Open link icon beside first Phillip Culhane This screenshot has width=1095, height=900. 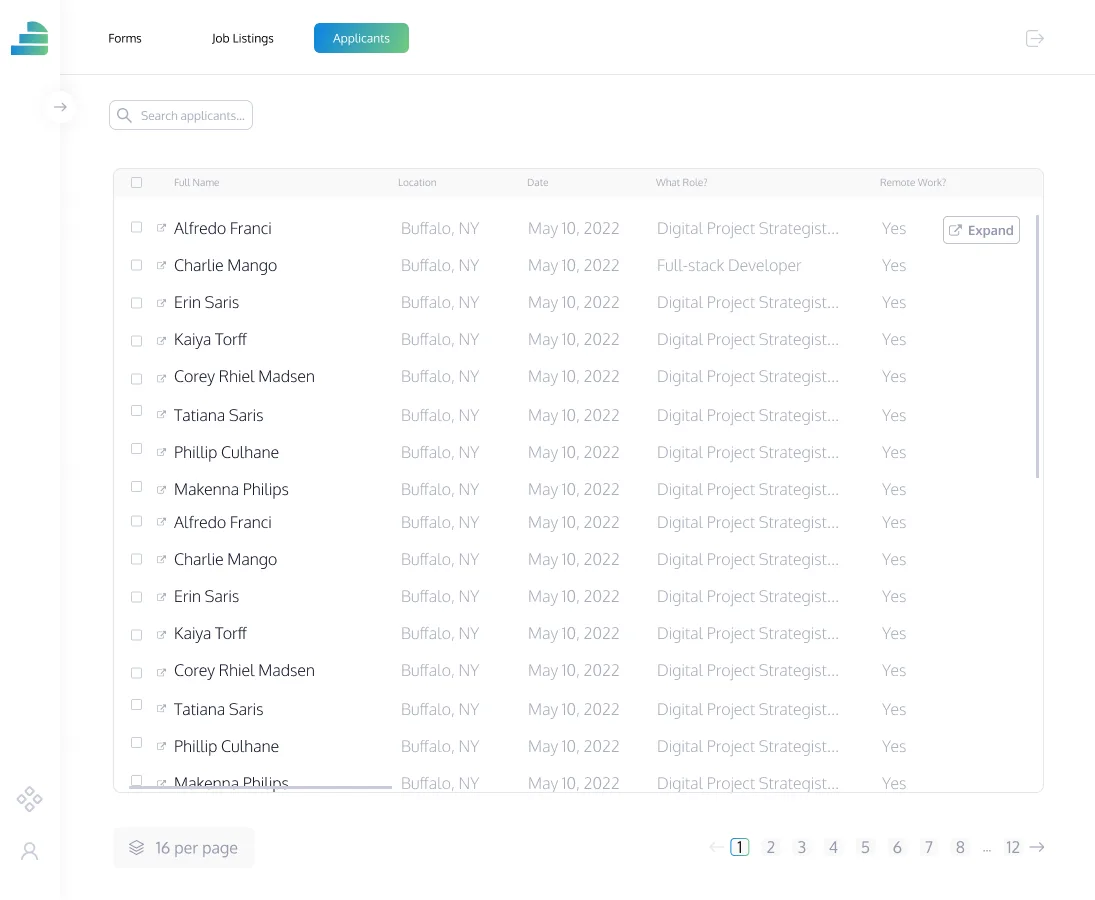coord(161,452)
